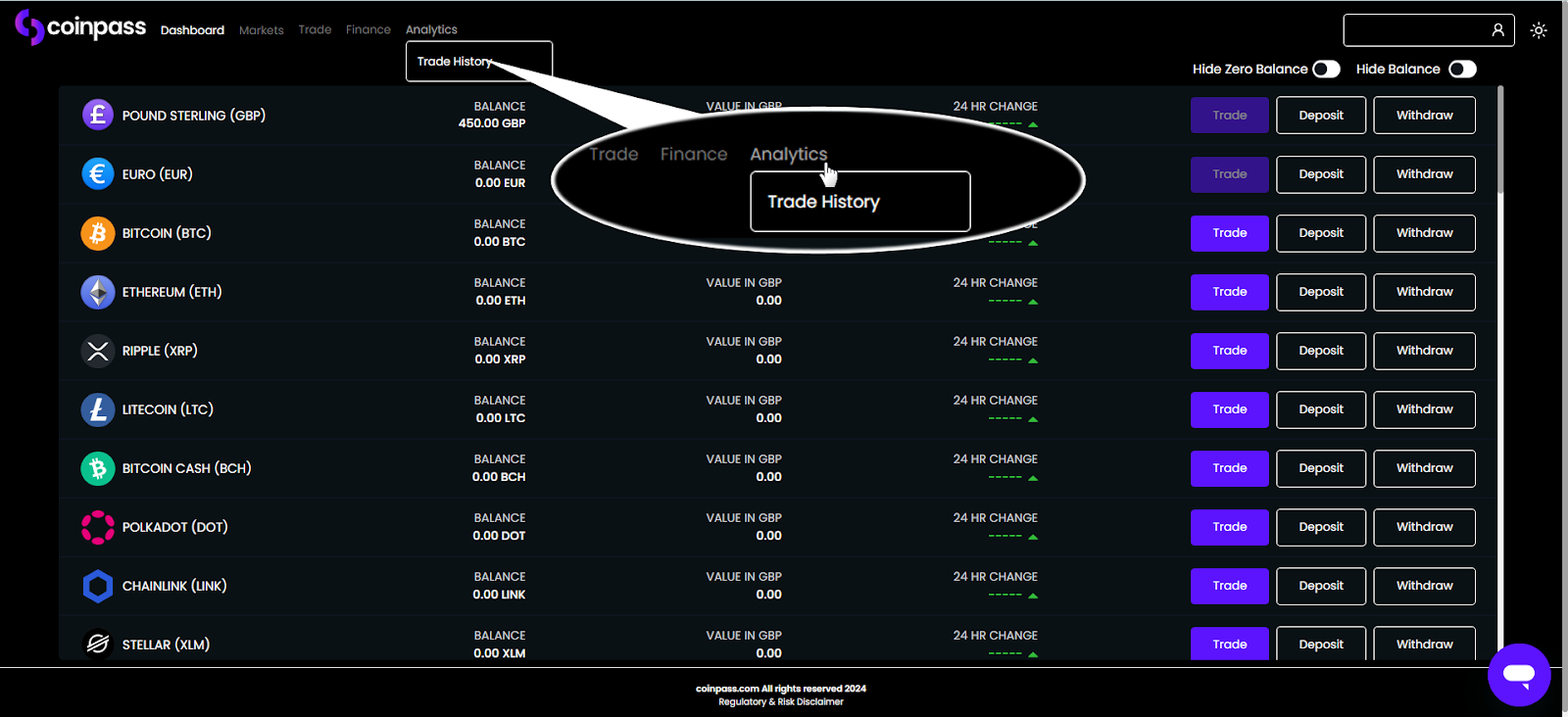Screen dimensions: 1568x717
Task: Click Trade button for Chainlink (LINK)
Action: click(1230, 586)
